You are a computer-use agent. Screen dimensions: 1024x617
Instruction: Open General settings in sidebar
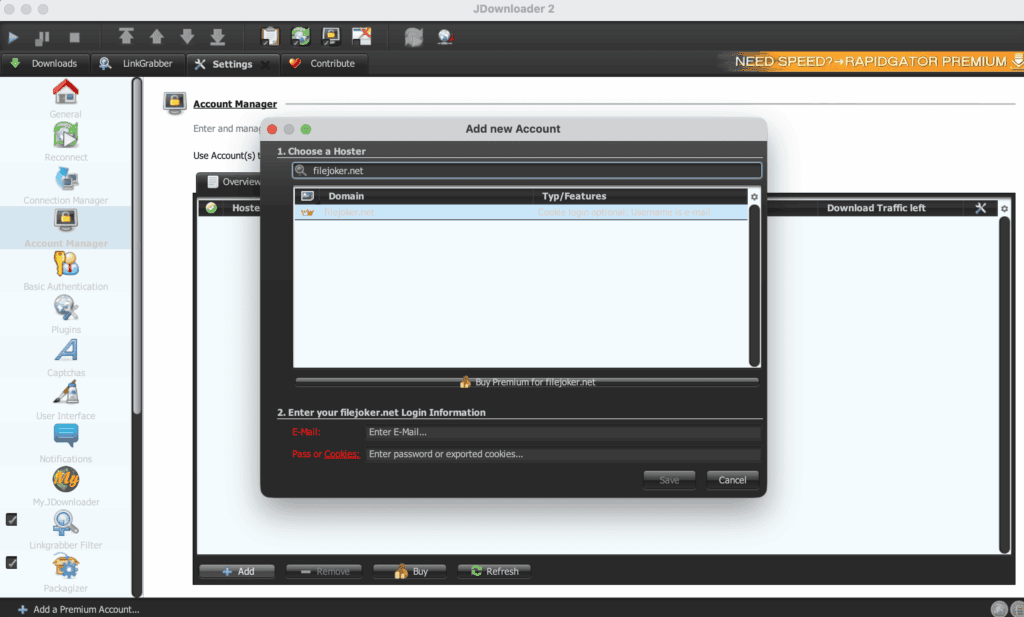click(65, 99)
